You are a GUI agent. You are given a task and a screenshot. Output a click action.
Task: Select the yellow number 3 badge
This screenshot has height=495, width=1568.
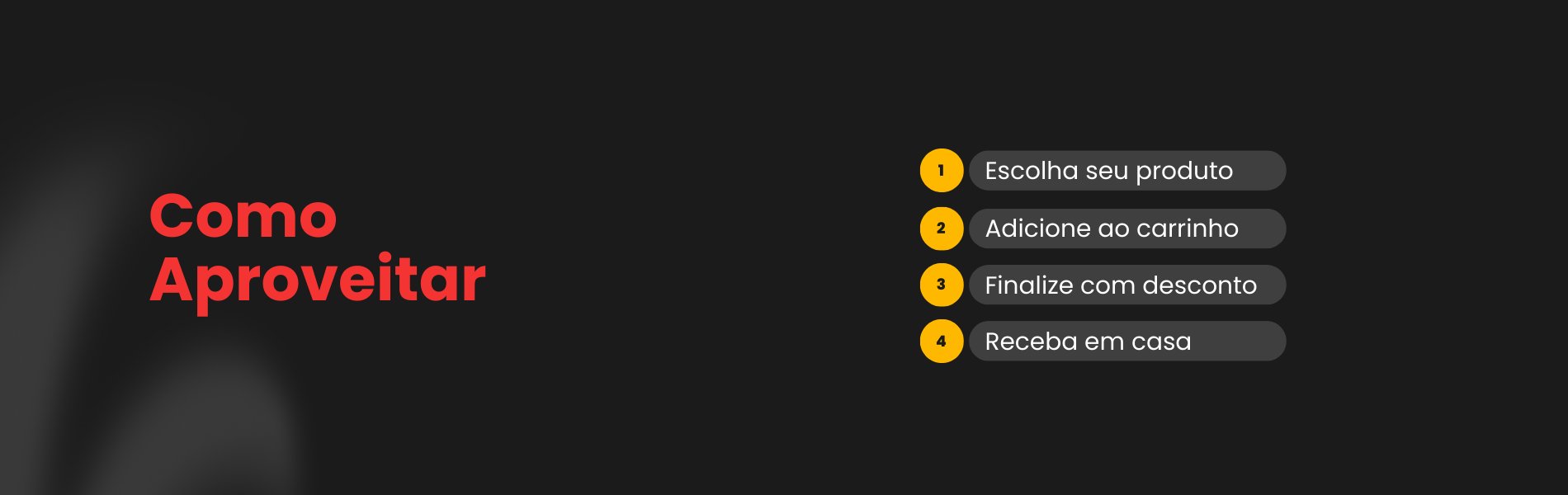[x=941, y=285]
